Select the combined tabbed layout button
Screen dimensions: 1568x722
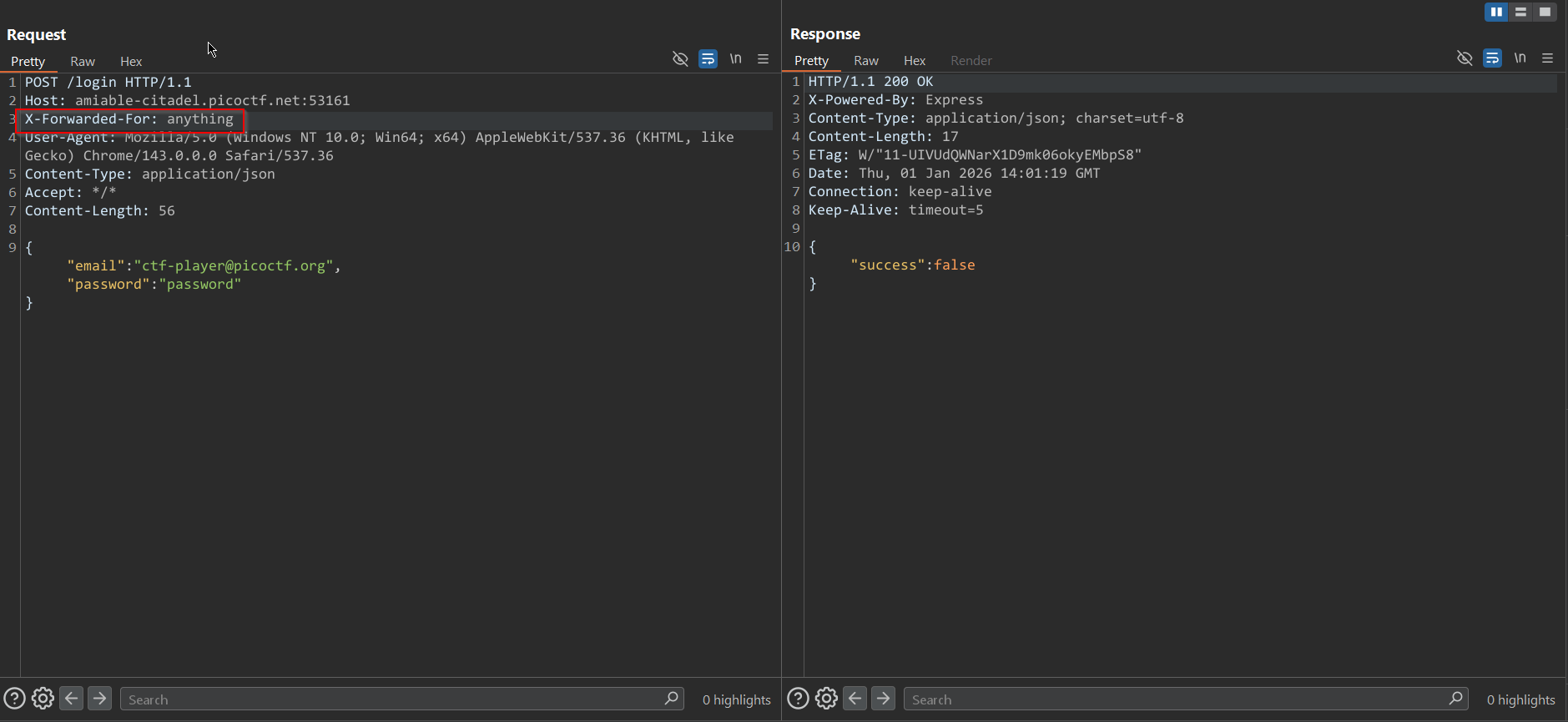click(x=1545, y=12)
